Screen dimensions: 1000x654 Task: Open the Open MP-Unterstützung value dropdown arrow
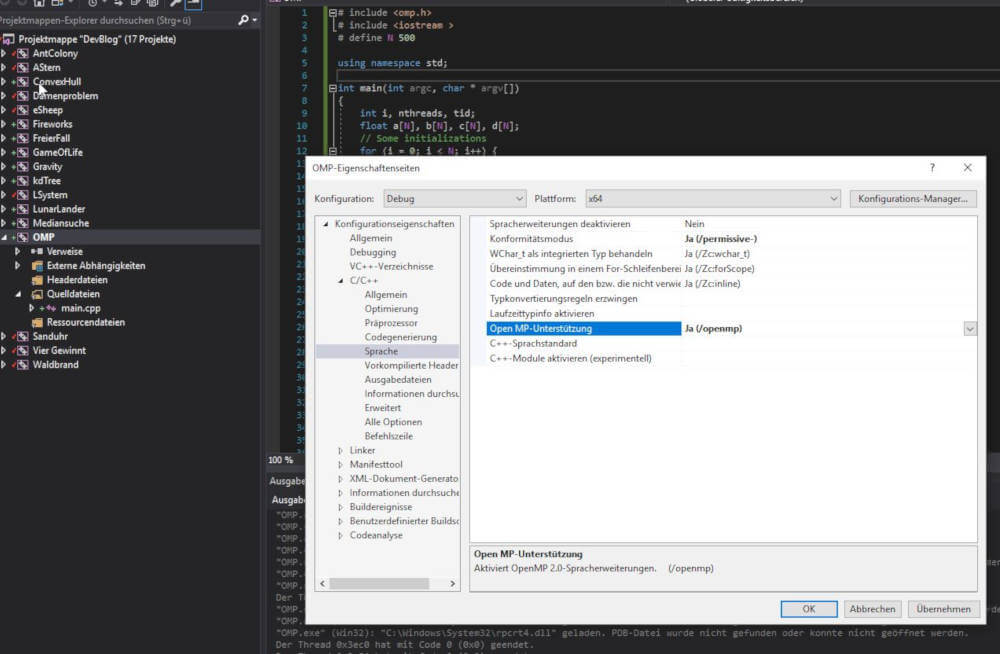tap(969, 329)
